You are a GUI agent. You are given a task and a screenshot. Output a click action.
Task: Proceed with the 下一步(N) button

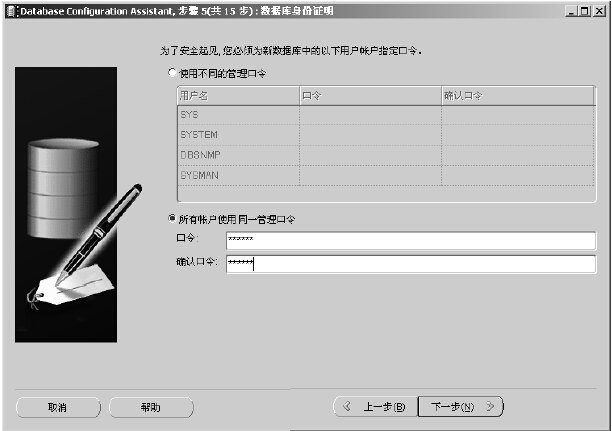click(461, 407)
